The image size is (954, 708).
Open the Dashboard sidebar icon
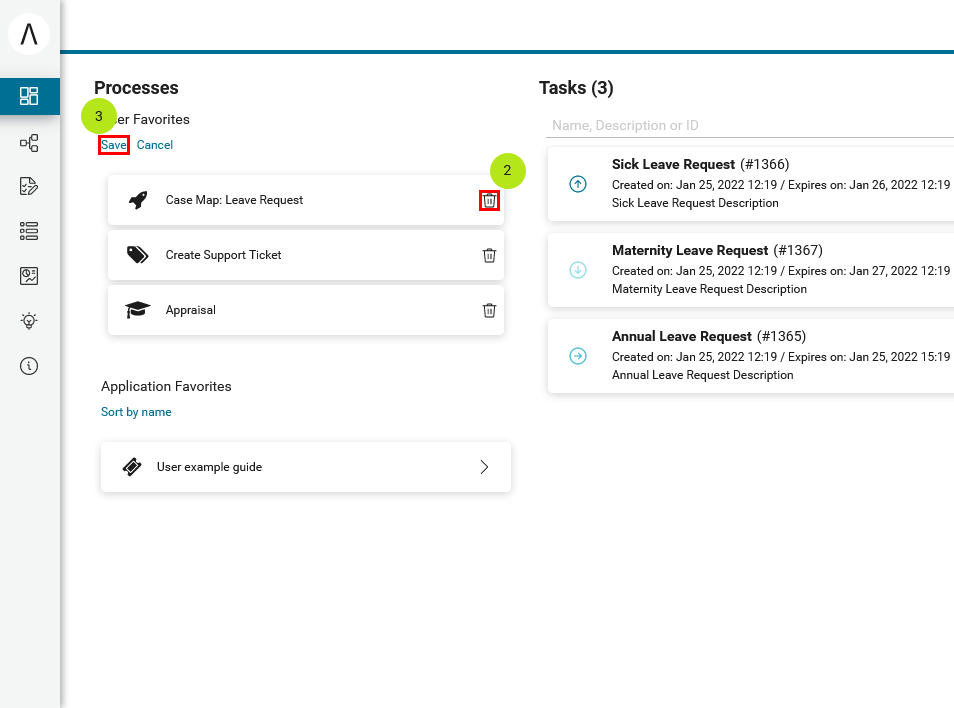tap(29, 96)
